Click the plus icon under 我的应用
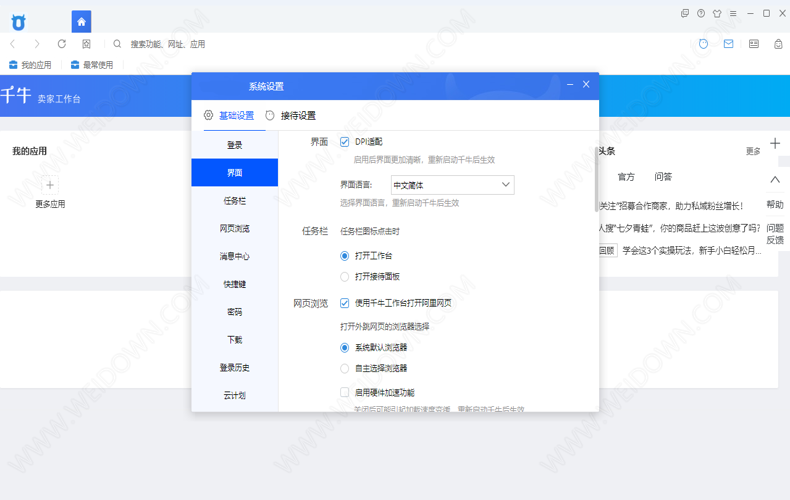This screenshot has height=500, width=790. point(50,185)
